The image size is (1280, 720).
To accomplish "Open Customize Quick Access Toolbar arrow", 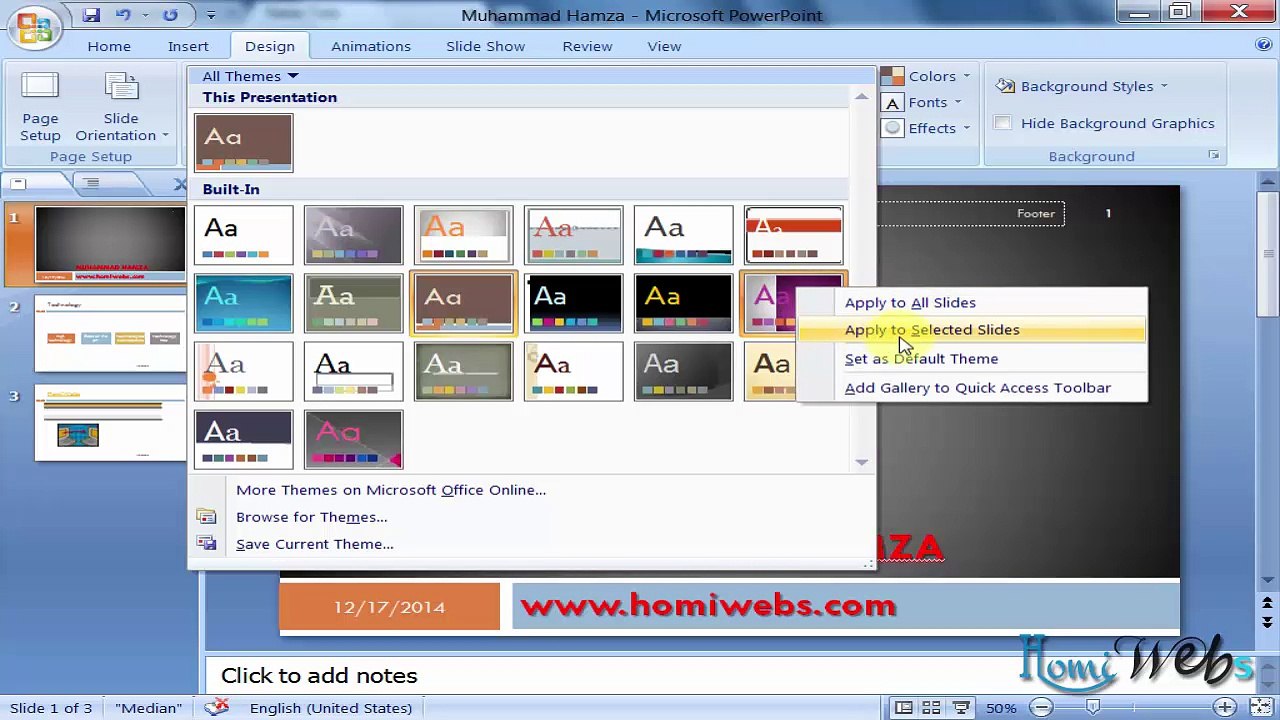I will tap(211, 15).
